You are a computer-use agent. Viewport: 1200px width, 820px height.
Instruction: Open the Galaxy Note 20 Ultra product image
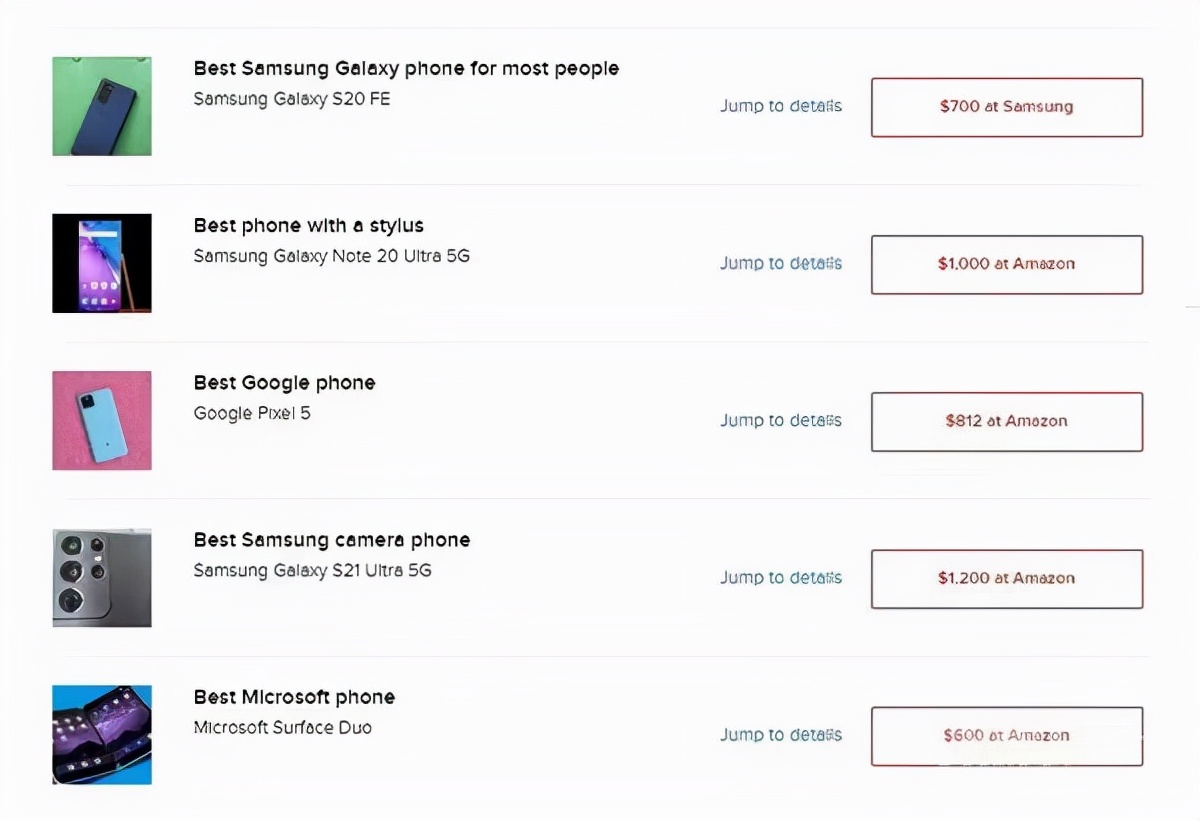click(101, 263)
